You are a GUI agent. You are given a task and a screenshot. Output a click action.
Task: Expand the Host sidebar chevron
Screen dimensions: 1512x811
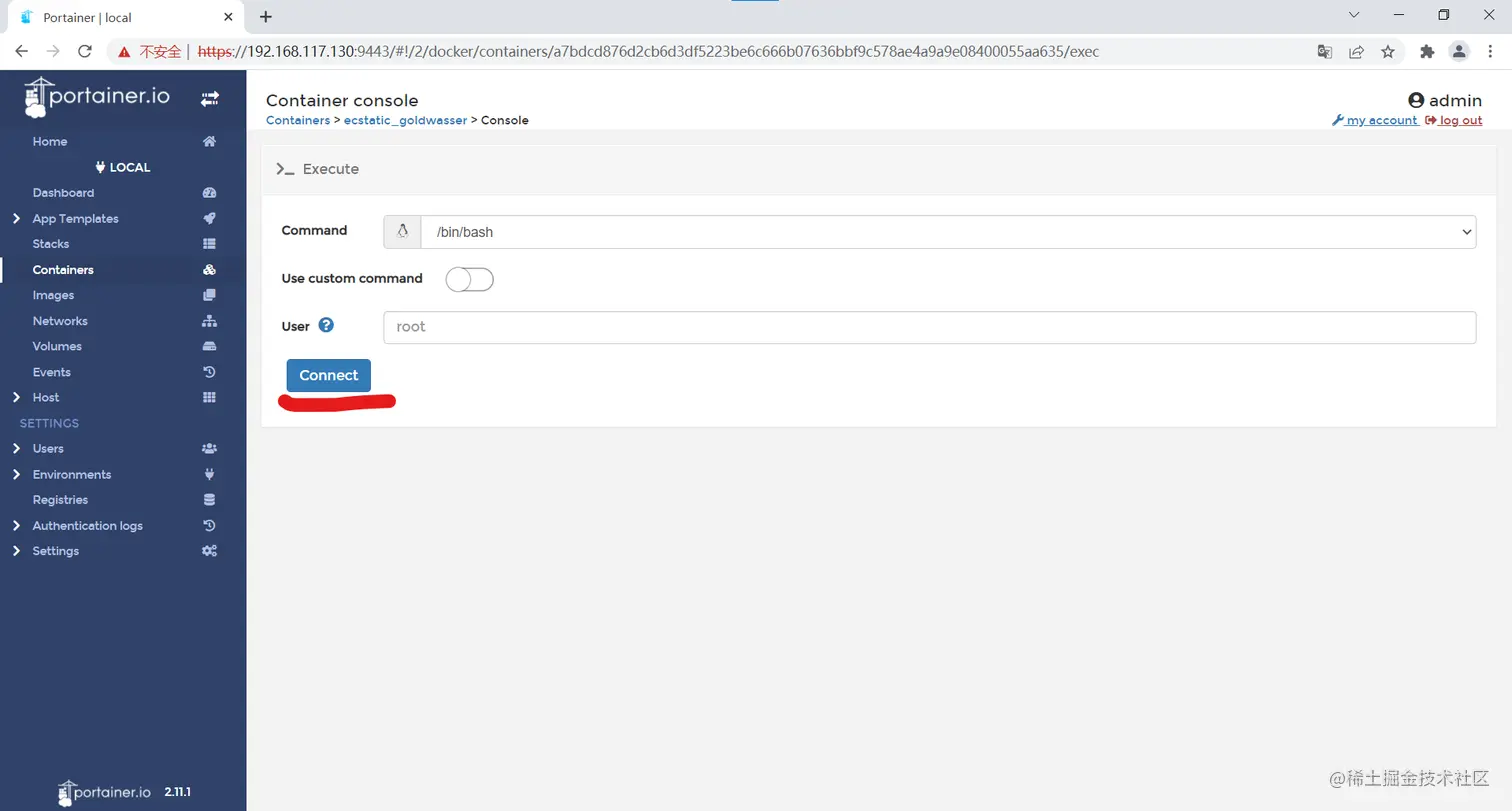pos(16,398)
